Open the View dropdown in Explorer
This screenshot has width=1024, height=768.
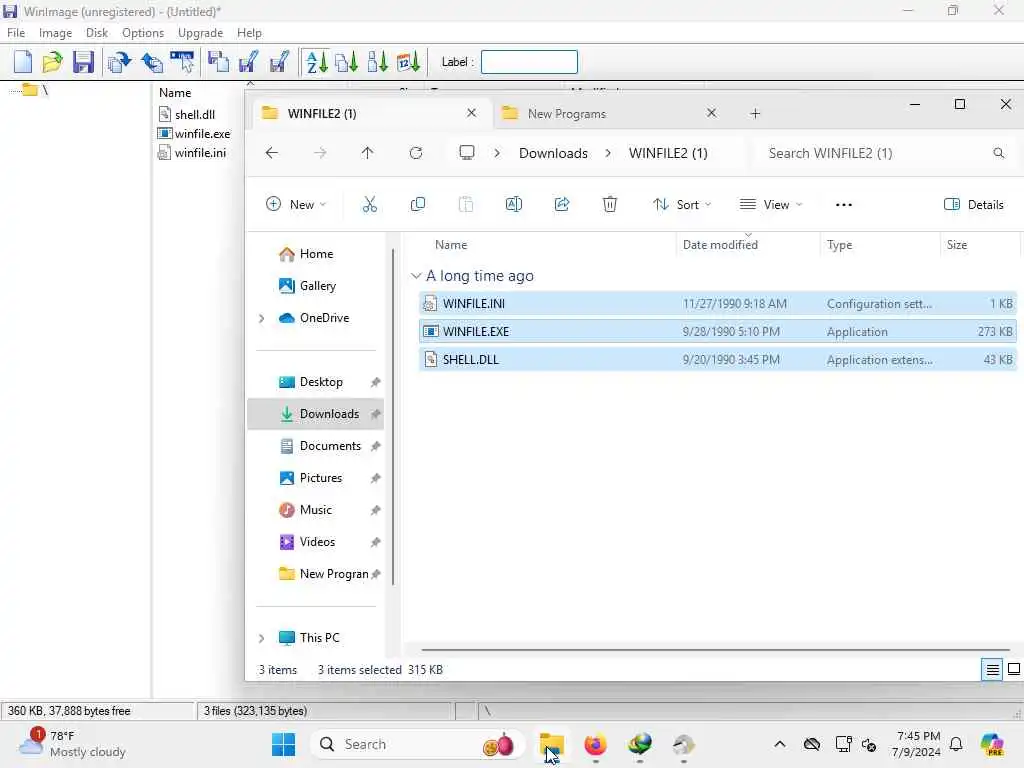771,204
